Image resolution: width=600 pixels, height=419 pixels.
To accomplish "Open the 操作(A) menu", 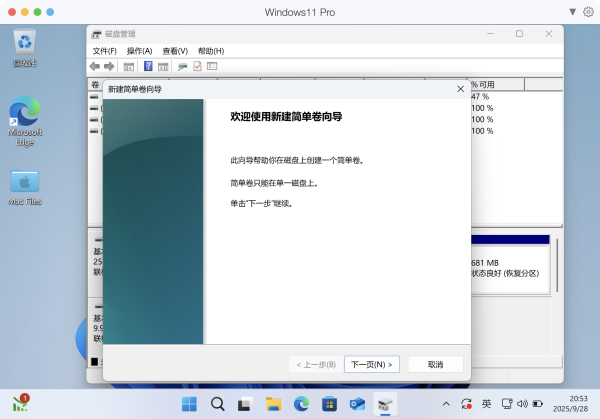I will coord(139,51).
